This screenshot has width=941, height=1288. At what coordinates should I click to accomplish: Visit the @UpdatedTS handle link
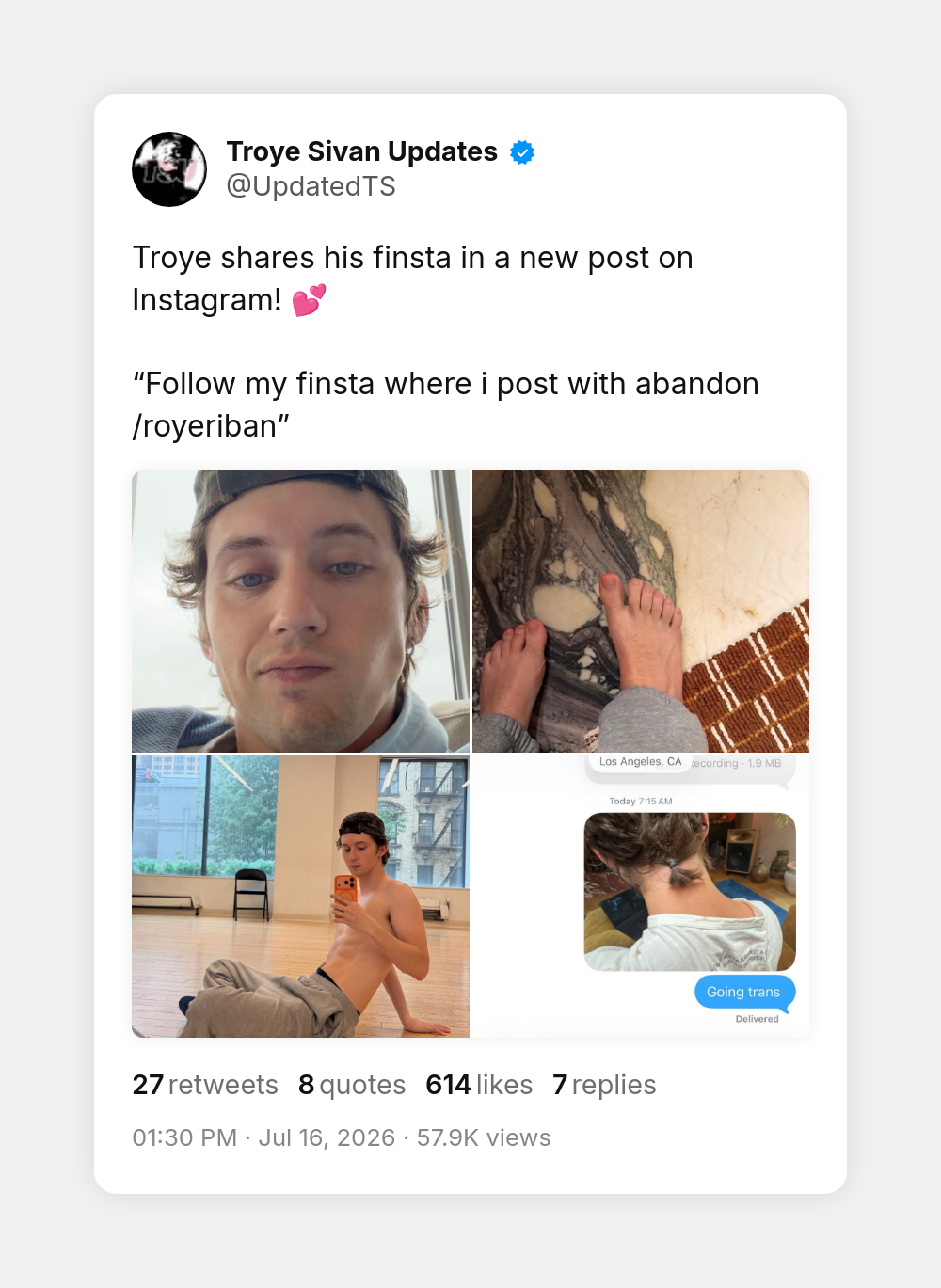pyautogui.click(x=311, y=186)
